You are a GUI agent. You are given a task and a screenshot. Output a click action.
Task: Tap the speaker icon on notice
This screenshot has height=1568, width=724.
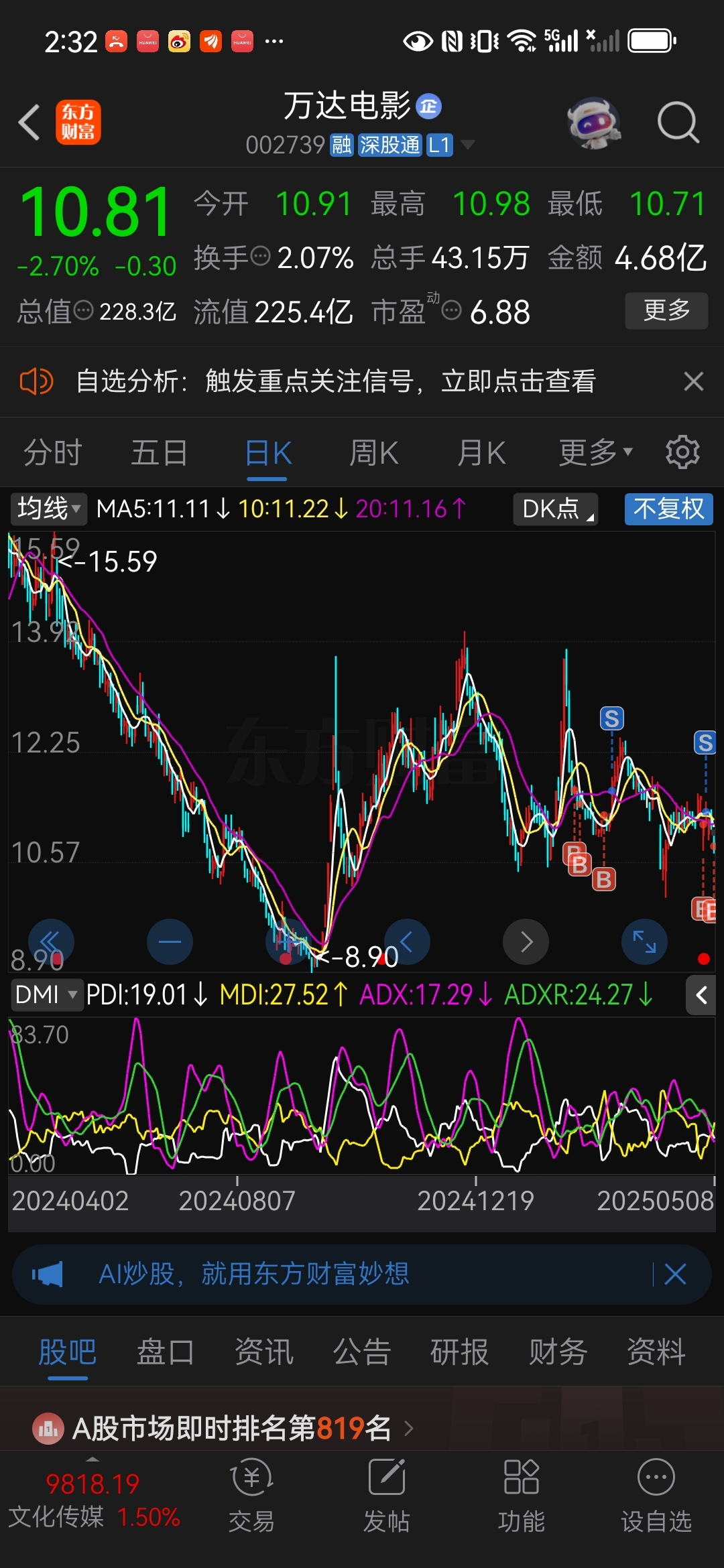tap(36, 381)
